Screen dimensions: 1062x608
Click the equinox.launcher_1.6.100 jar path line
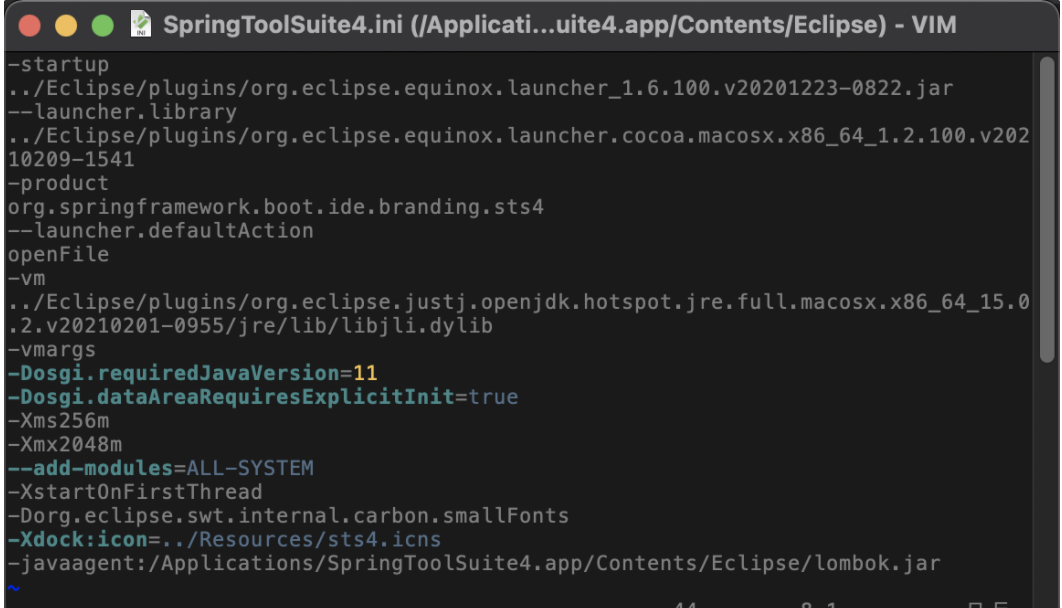[480, 89]
